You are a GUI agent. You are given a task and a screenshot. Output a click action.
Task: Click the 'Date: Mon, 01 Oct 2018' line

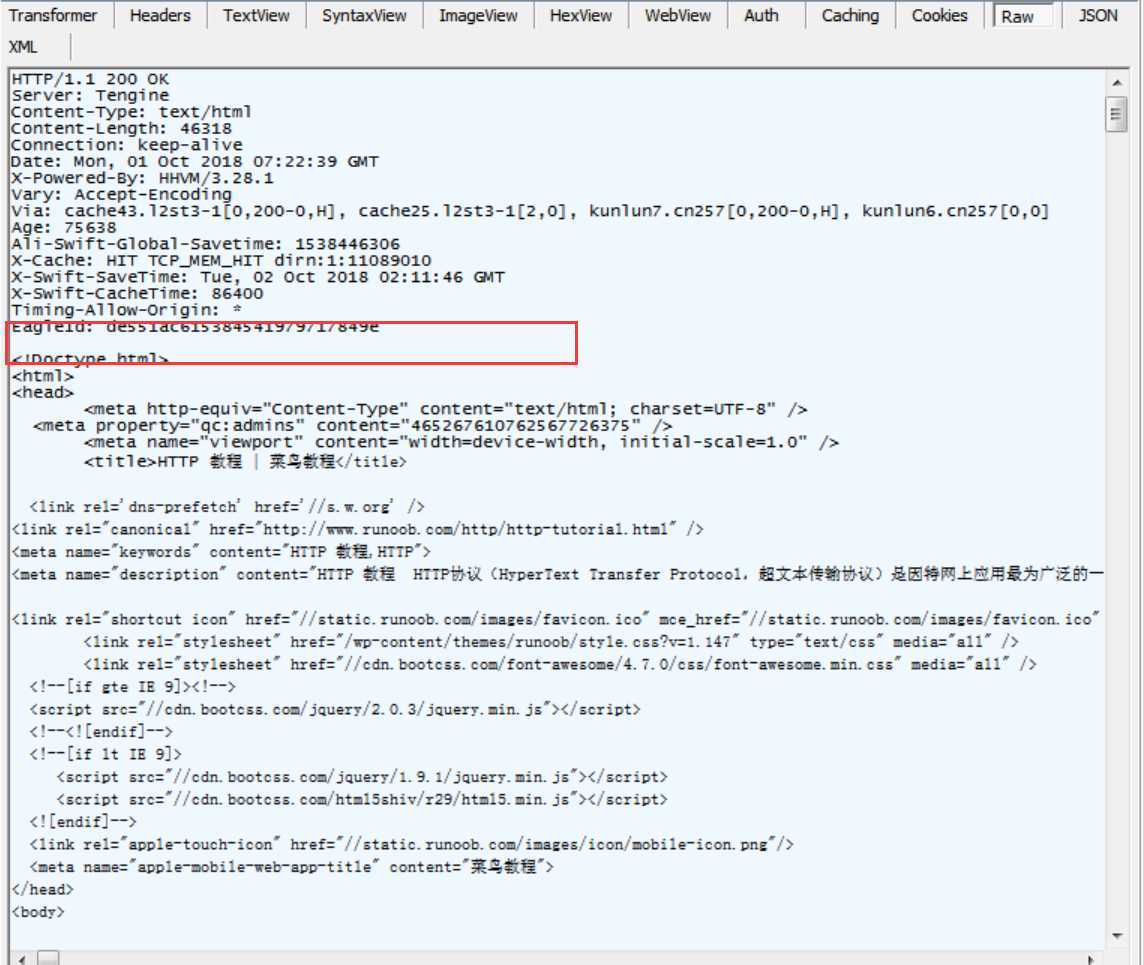pos(195,161)
